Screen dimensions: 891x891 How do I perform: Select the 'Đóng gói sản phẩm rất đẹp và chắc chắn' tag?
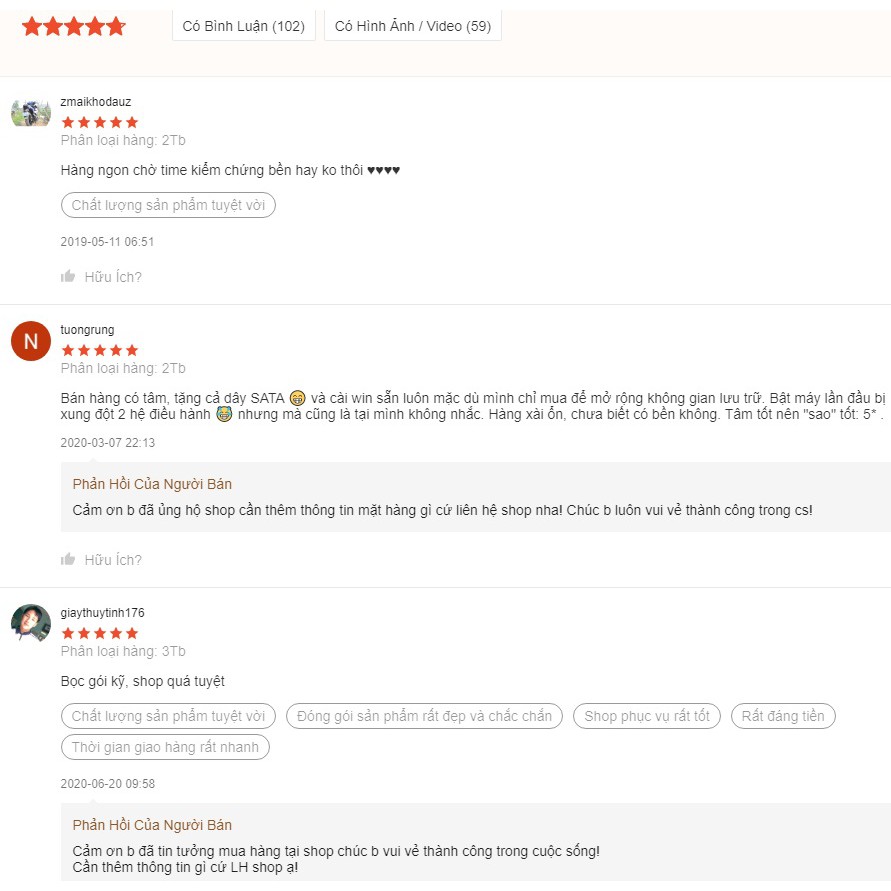(424, 716)
